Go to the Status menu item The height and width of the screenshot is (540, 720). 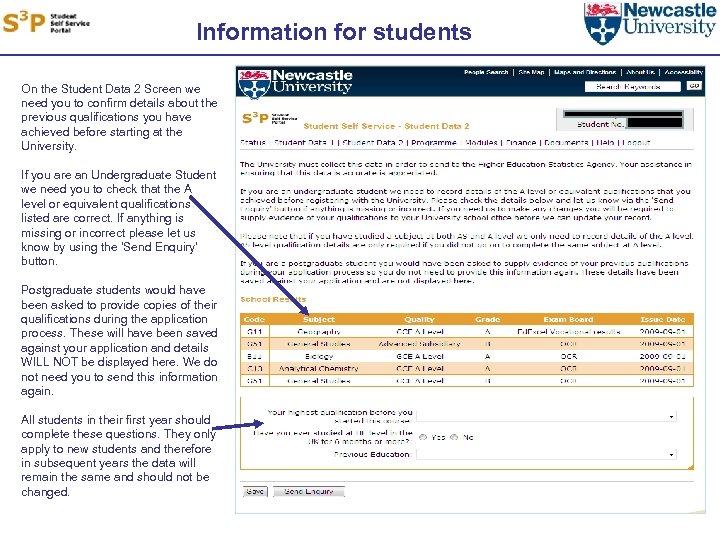pos(253,142)
